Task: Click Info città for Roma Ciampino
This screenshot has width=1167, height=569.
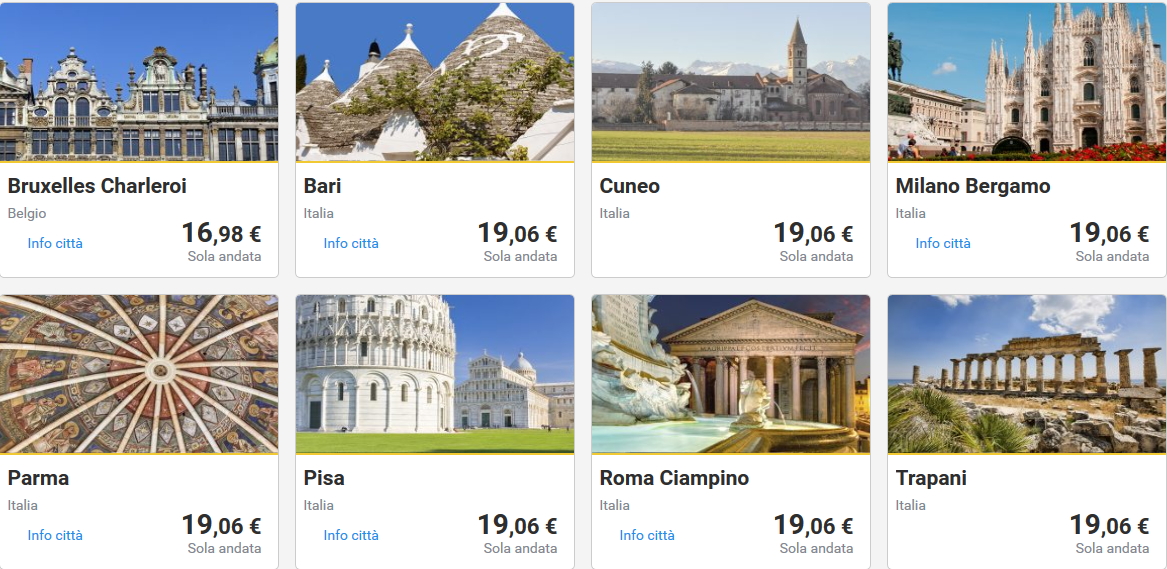Action: (647, 535)
